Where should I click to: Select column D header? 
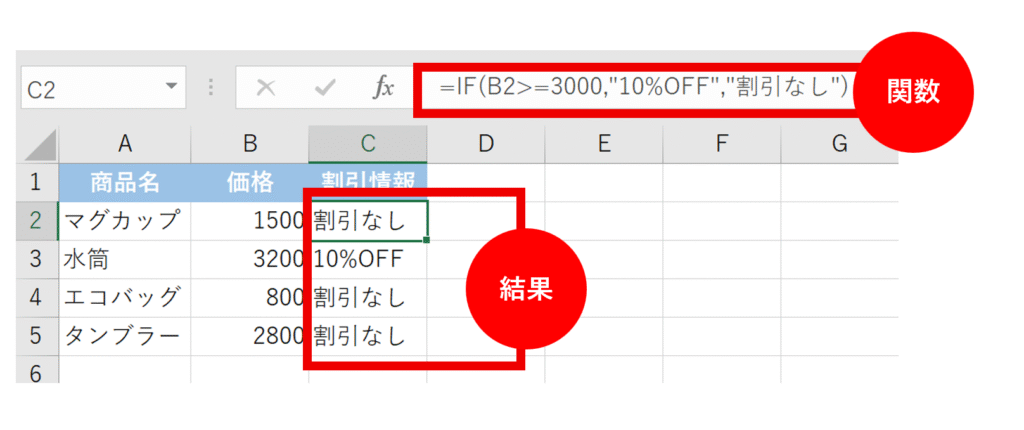point(485,144)
